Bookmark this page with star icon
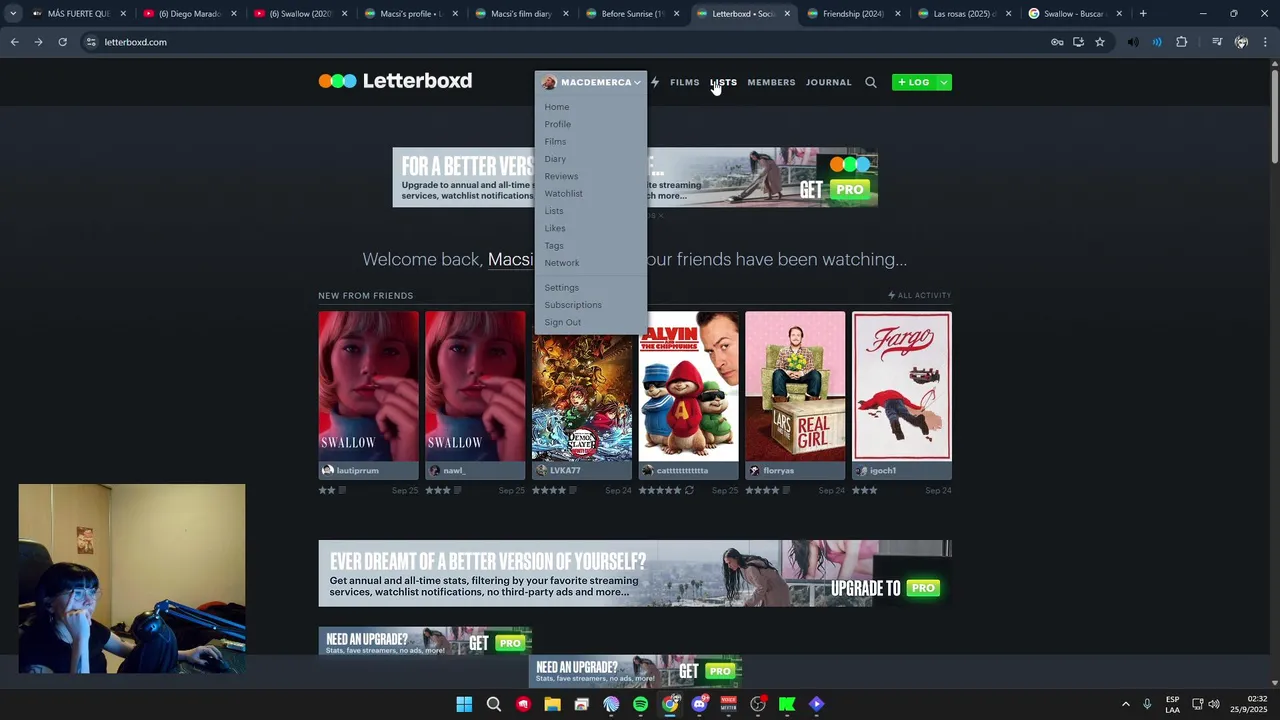This screenshot has width=1280, height=720. click(1100, 42)
